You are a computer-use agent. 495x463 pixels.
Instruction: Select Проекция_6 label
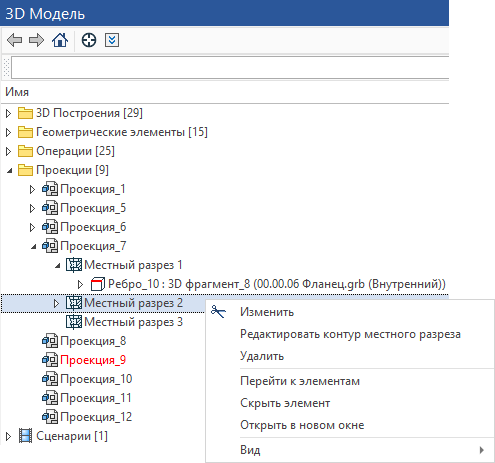tap(93, 227)
